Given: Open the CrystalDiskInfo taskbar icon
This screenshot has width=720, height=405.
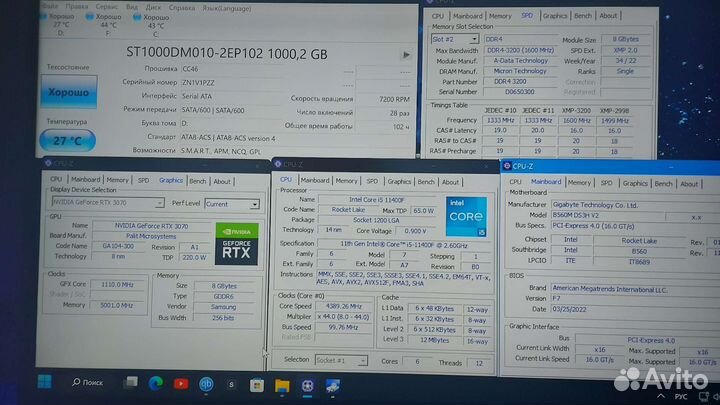Looking at the screenshot, I should coord(333,386).
